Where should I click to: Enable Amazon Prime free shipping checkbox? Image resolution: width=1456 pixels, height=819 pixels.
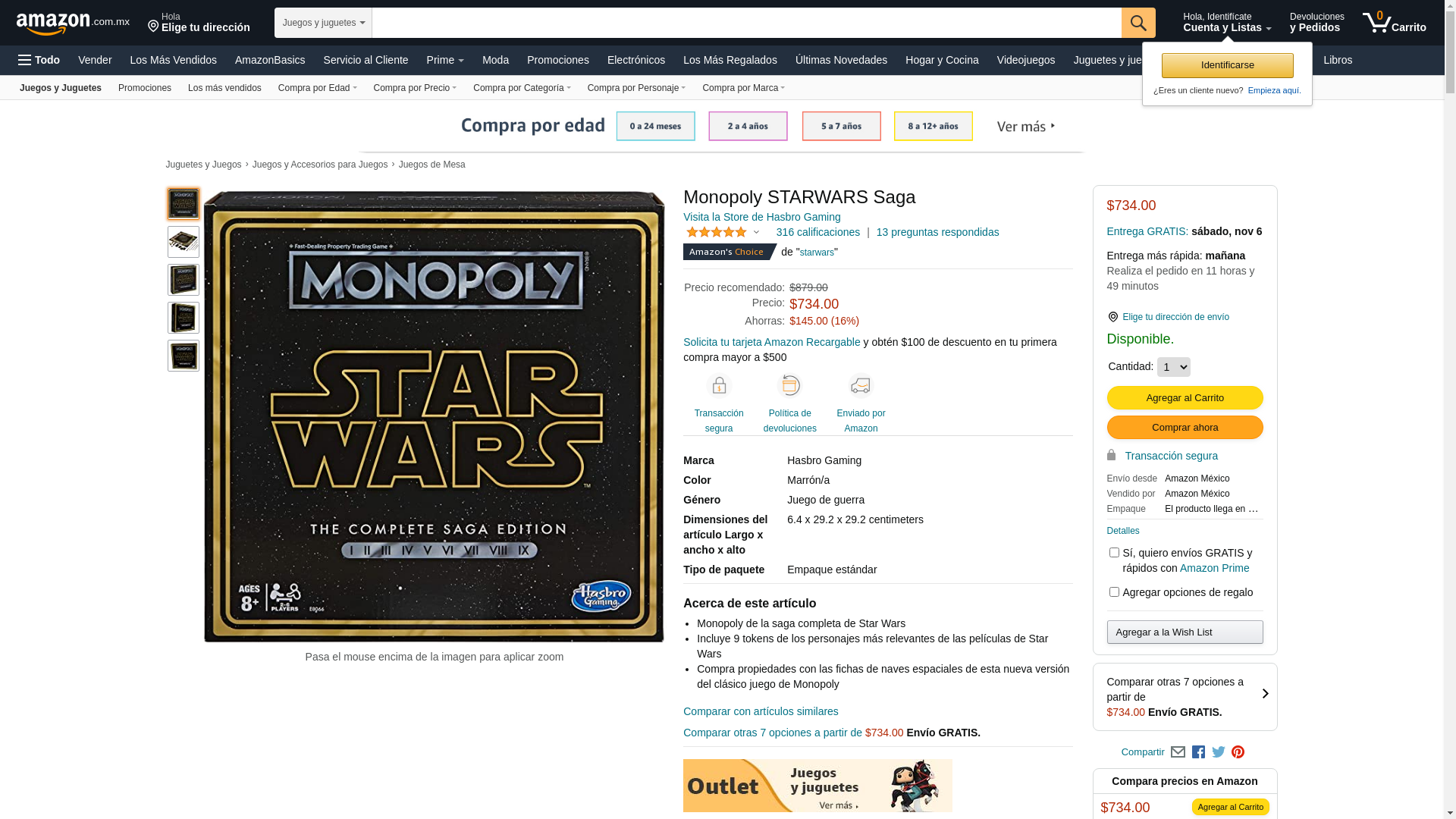click(1114, 553)
